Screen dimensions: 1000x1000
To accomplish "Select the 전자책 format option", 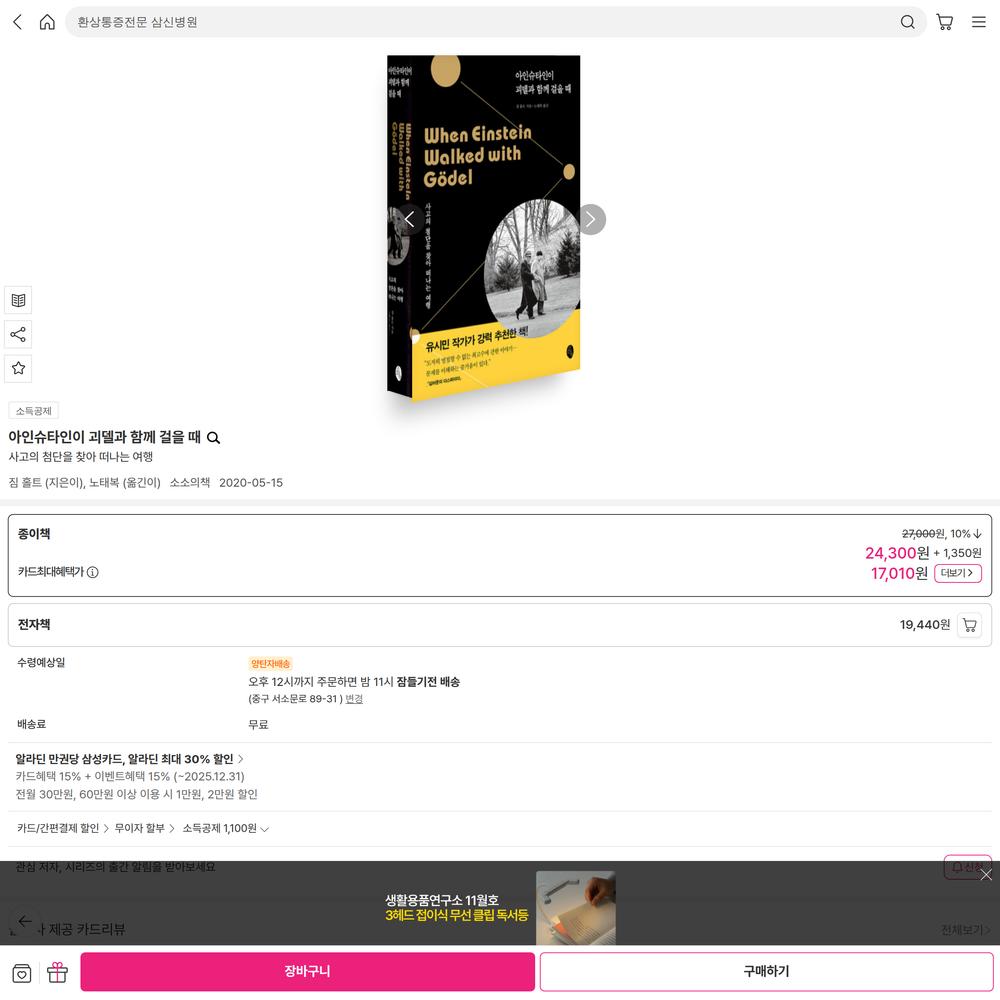I will pyautogui.click(x=499, y=625).
